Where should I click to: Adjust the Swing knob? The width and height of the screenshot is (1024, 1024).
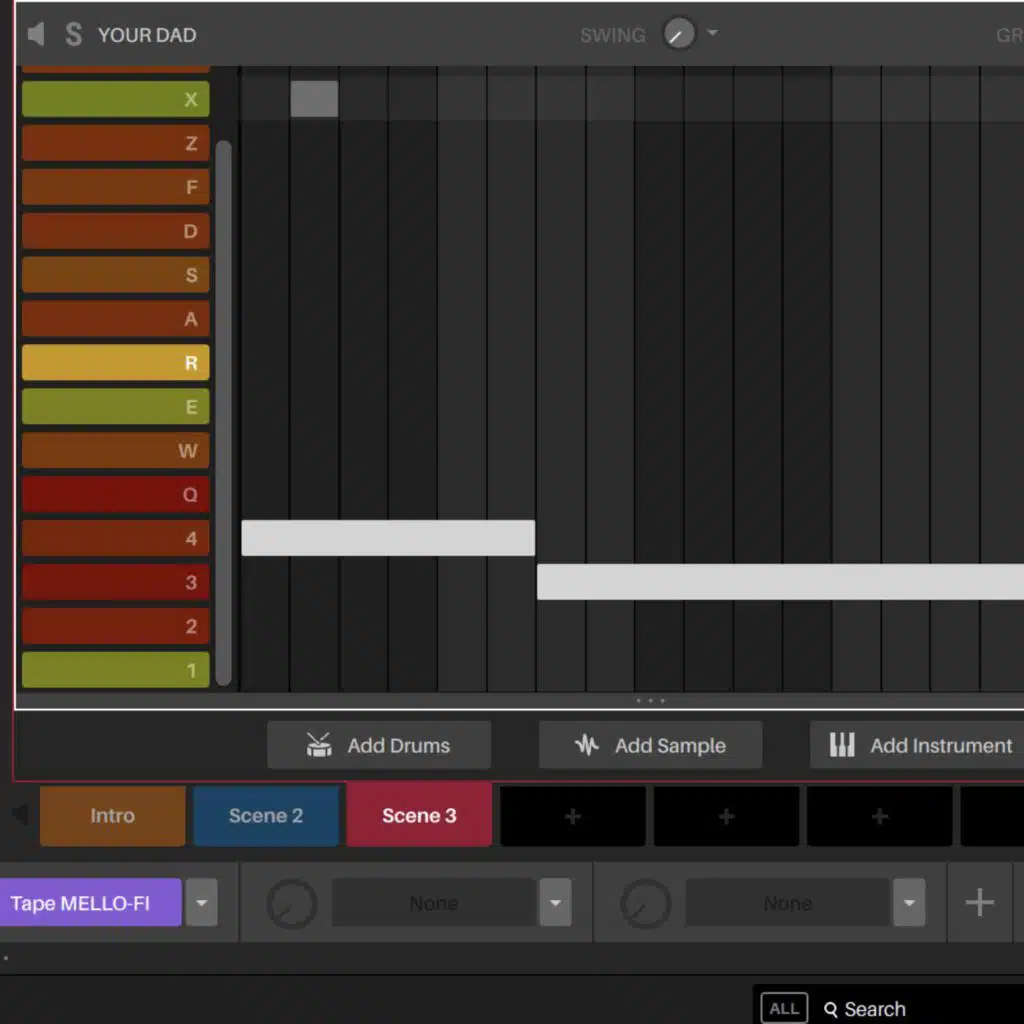(x=679, y=33)
